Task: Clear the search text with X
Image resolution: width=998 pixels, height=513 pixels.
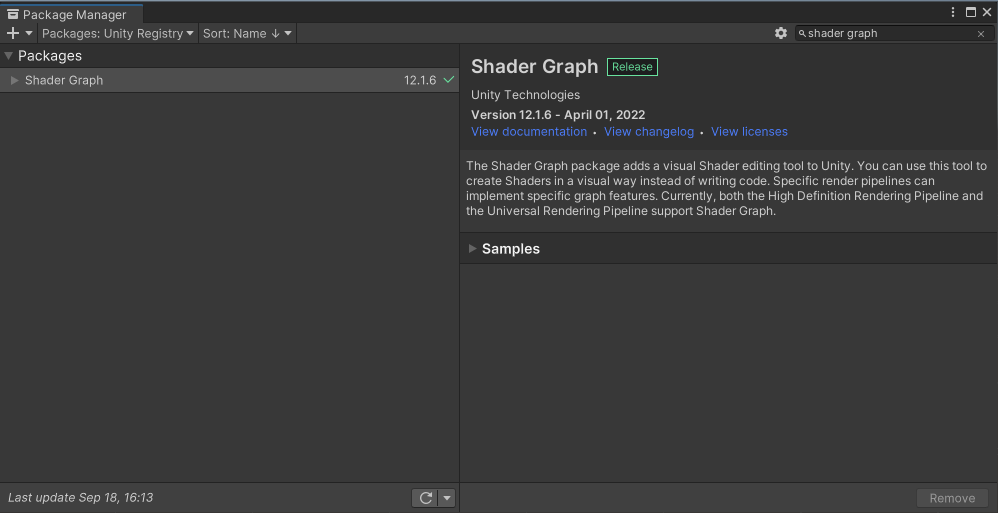Action: point(981,34)
